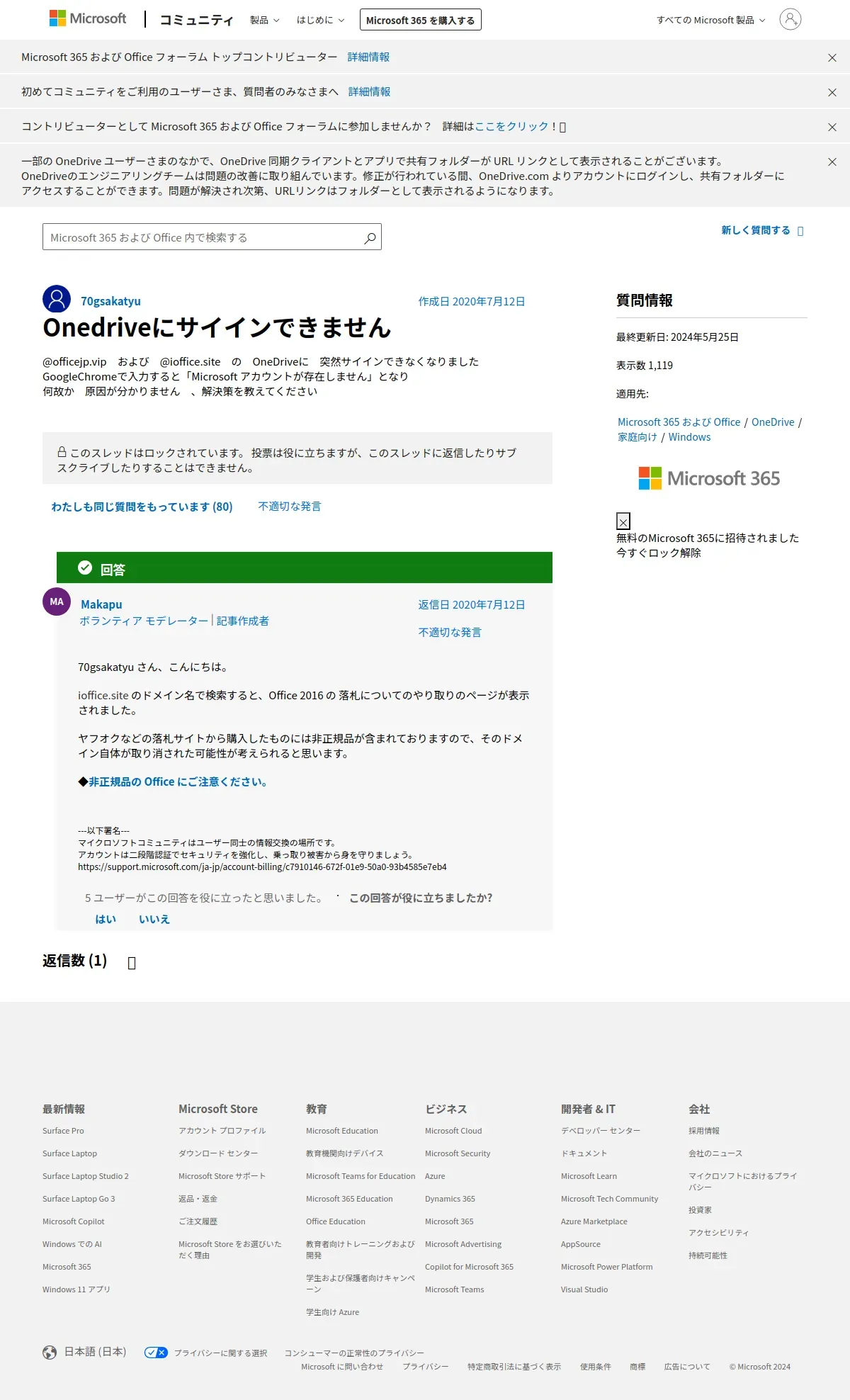Open the user sign-in avatar icon
Image resolution: width=850 pixels, height=1400 pixels.
(x=790, y=19)
